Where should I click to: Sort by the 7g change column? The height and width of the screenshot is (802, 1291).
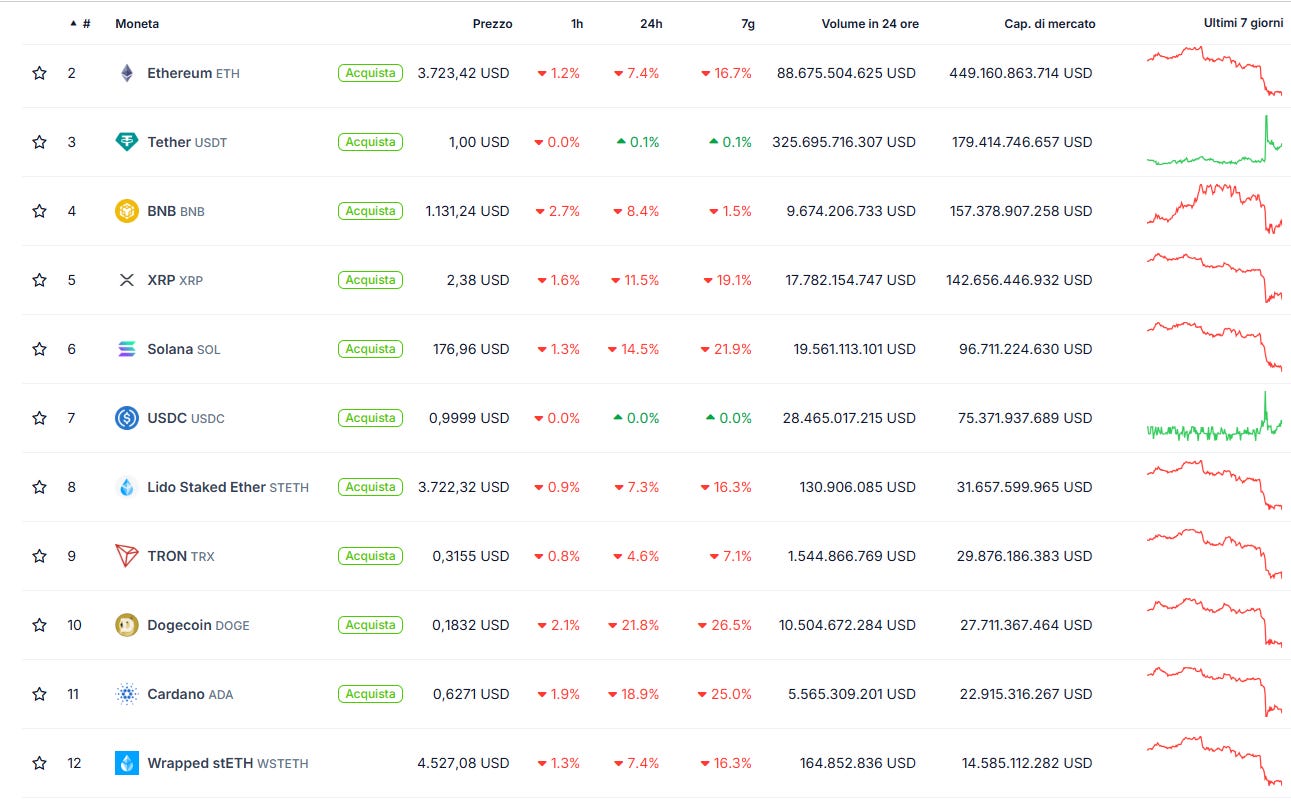[x=748, y=24]
